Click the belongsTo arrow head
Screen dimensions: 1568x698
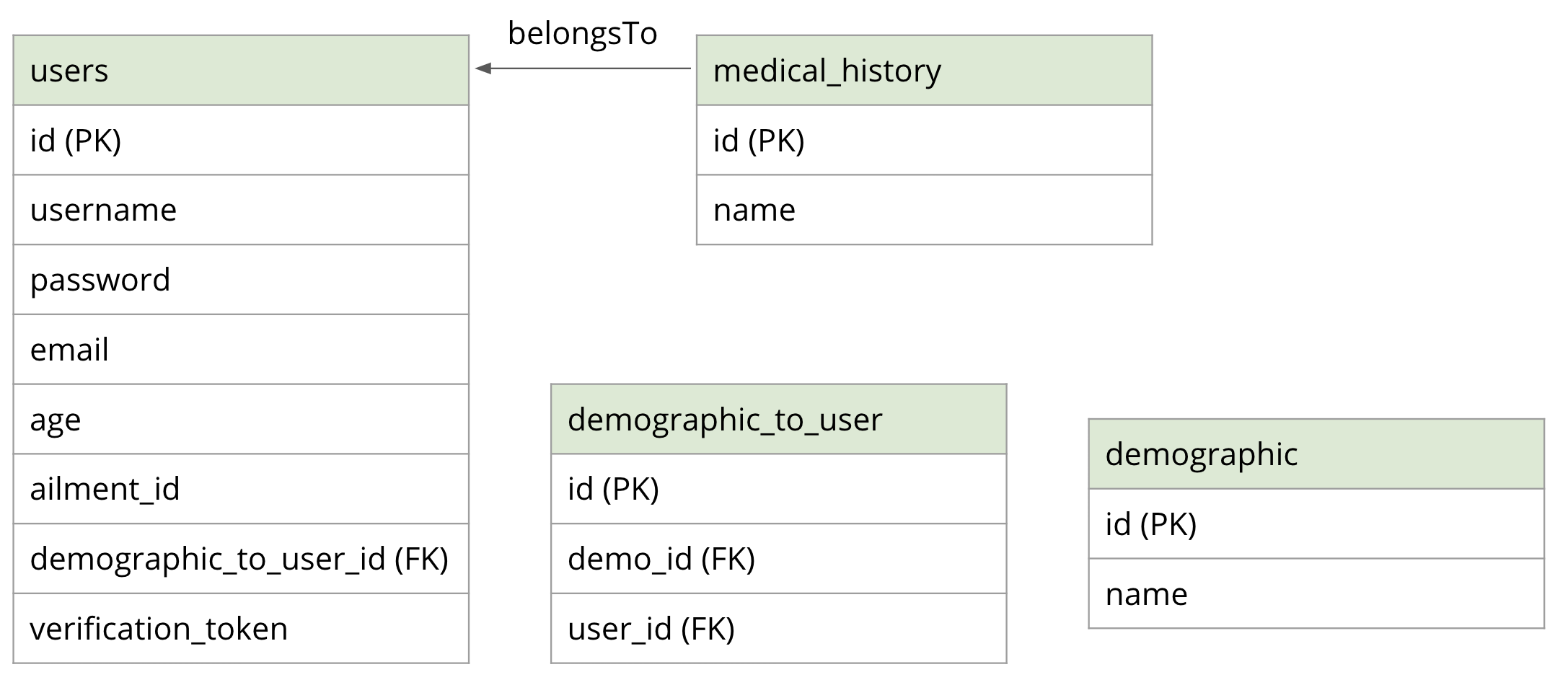pyautogui.click(x=483, y=69)
